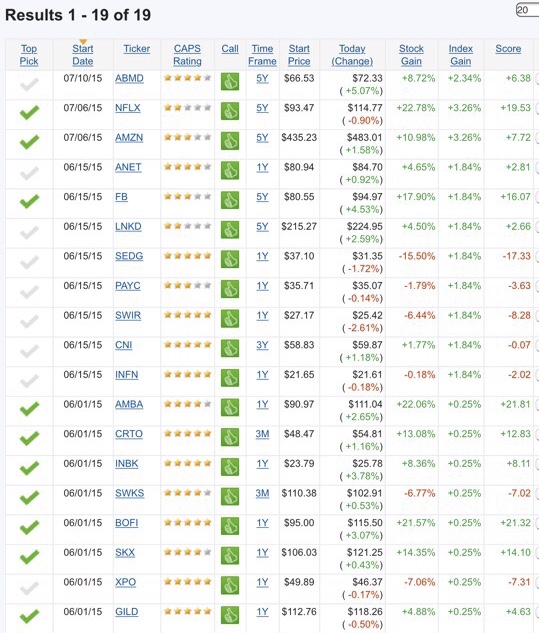Image resolution: width=539 pixels, height=633 pixels.
Task: Click the outperform thumbs-up icon for ABMD
Action: coord(230,82)
